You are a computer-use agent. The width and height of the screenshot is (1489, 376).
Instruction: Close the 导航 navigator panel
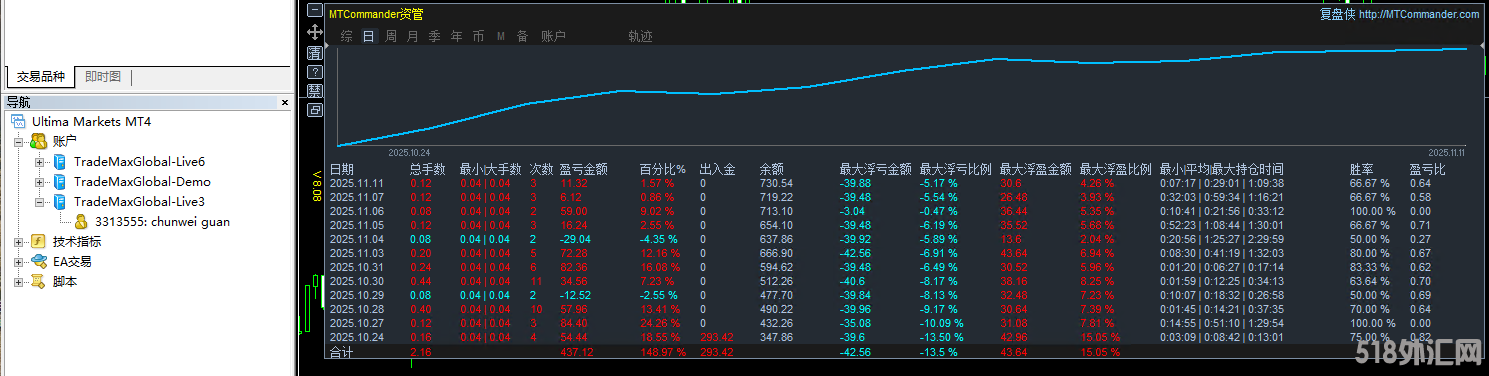[284, 102]
